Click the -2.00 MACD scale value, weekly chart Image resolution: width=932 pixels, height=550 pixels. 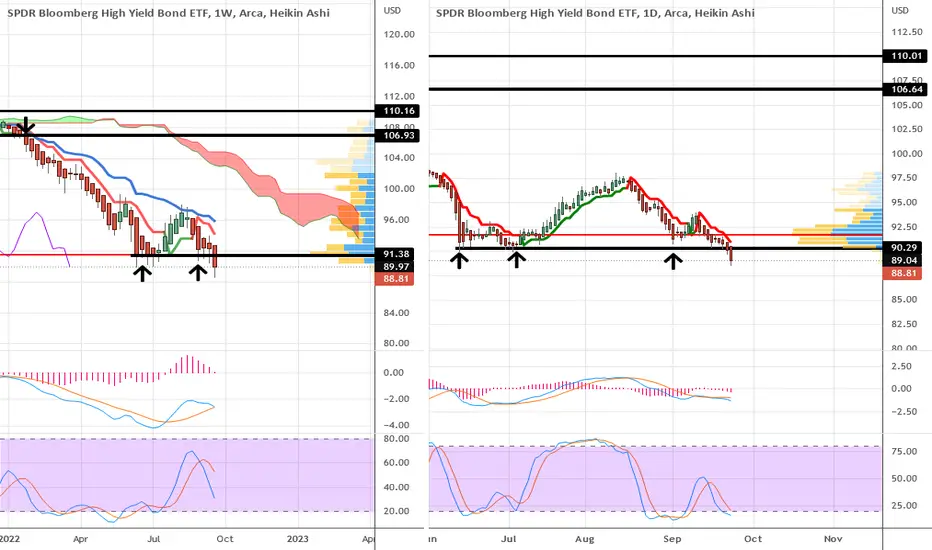396,398
